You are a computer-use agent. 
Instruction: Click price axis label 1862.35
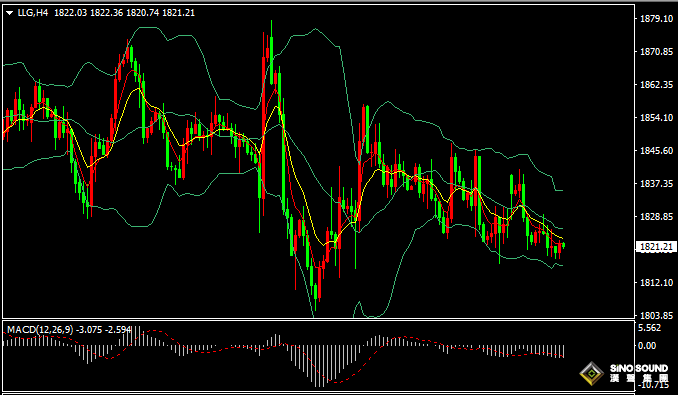pos(656,85)
